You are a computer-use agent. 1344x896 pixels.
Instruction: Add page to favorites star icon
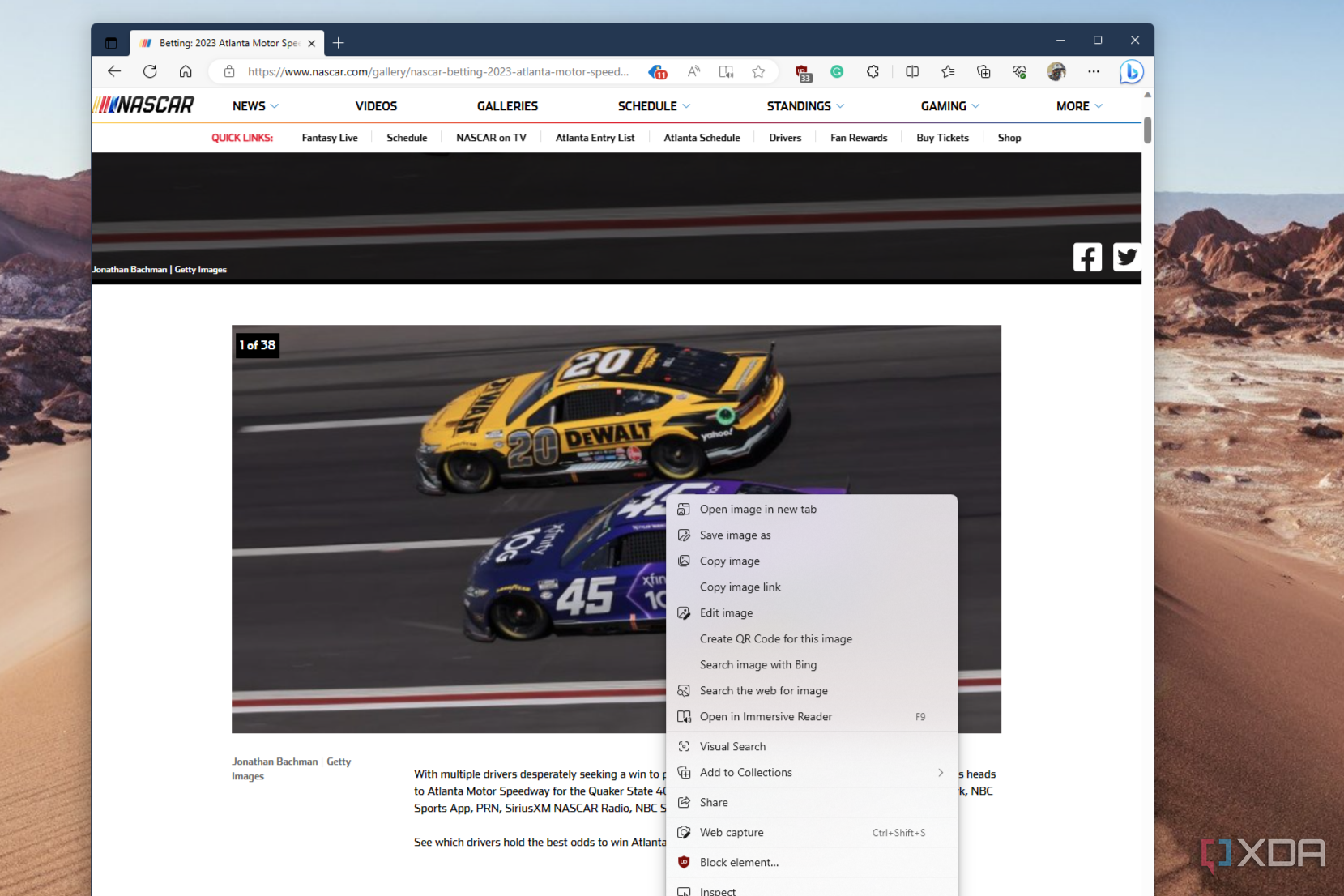coord(758,71)
